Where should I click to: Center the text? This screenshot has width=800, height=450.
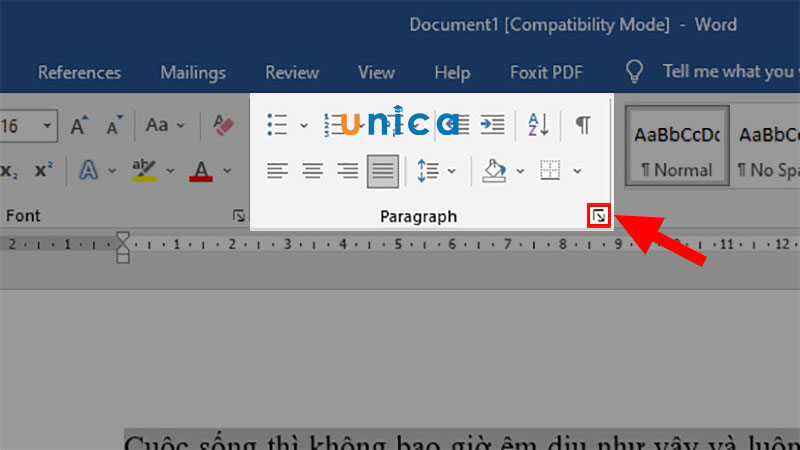coord(312,170)
